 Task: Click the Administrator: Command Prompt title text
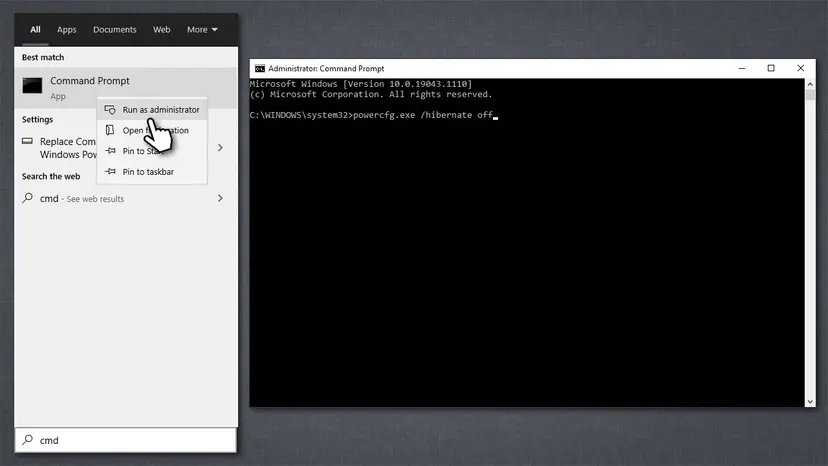pos(326,69)
